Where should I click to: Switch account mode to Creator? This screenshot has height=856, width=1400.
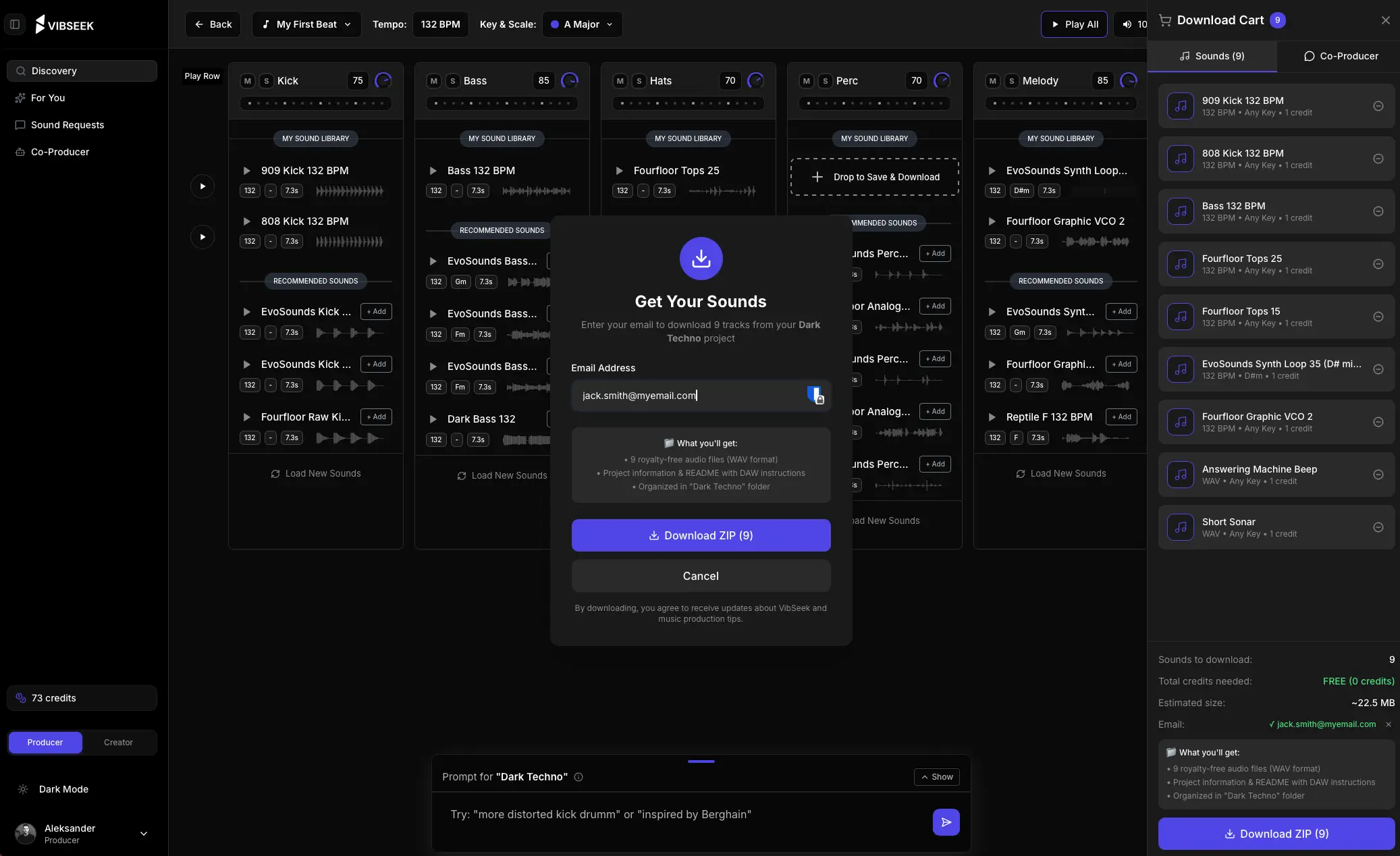pos(119,742)
